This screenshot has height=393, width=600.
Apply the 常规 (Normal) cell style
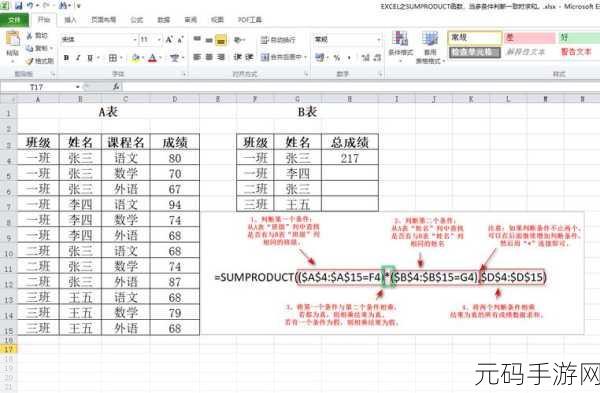(x=474, y=38)
